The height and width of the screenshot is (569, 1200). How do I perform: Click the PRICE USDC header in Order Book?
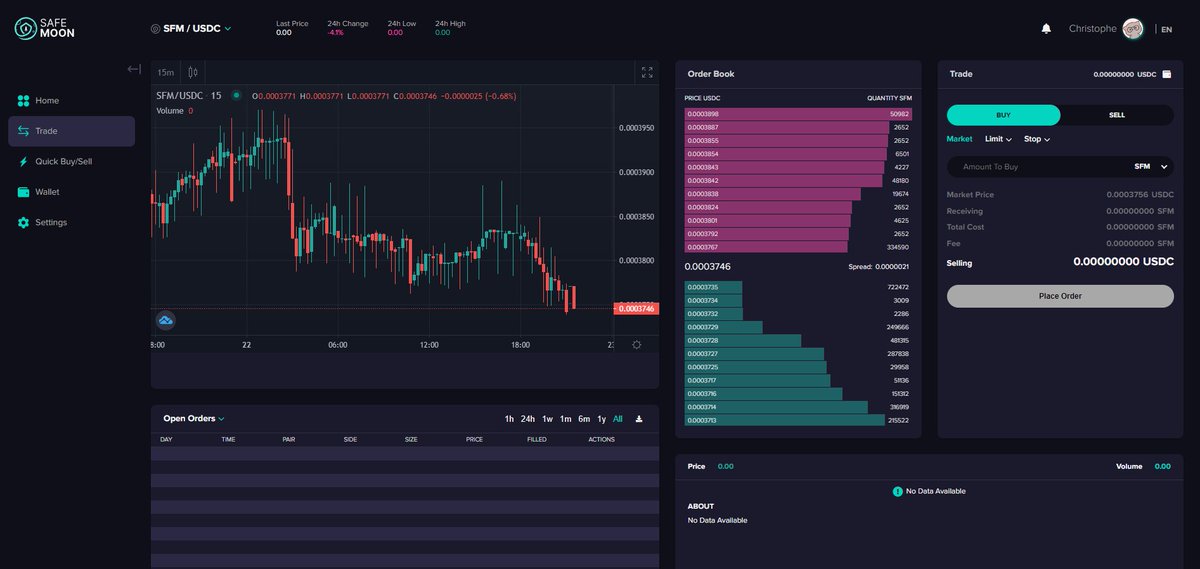[702, 98]
